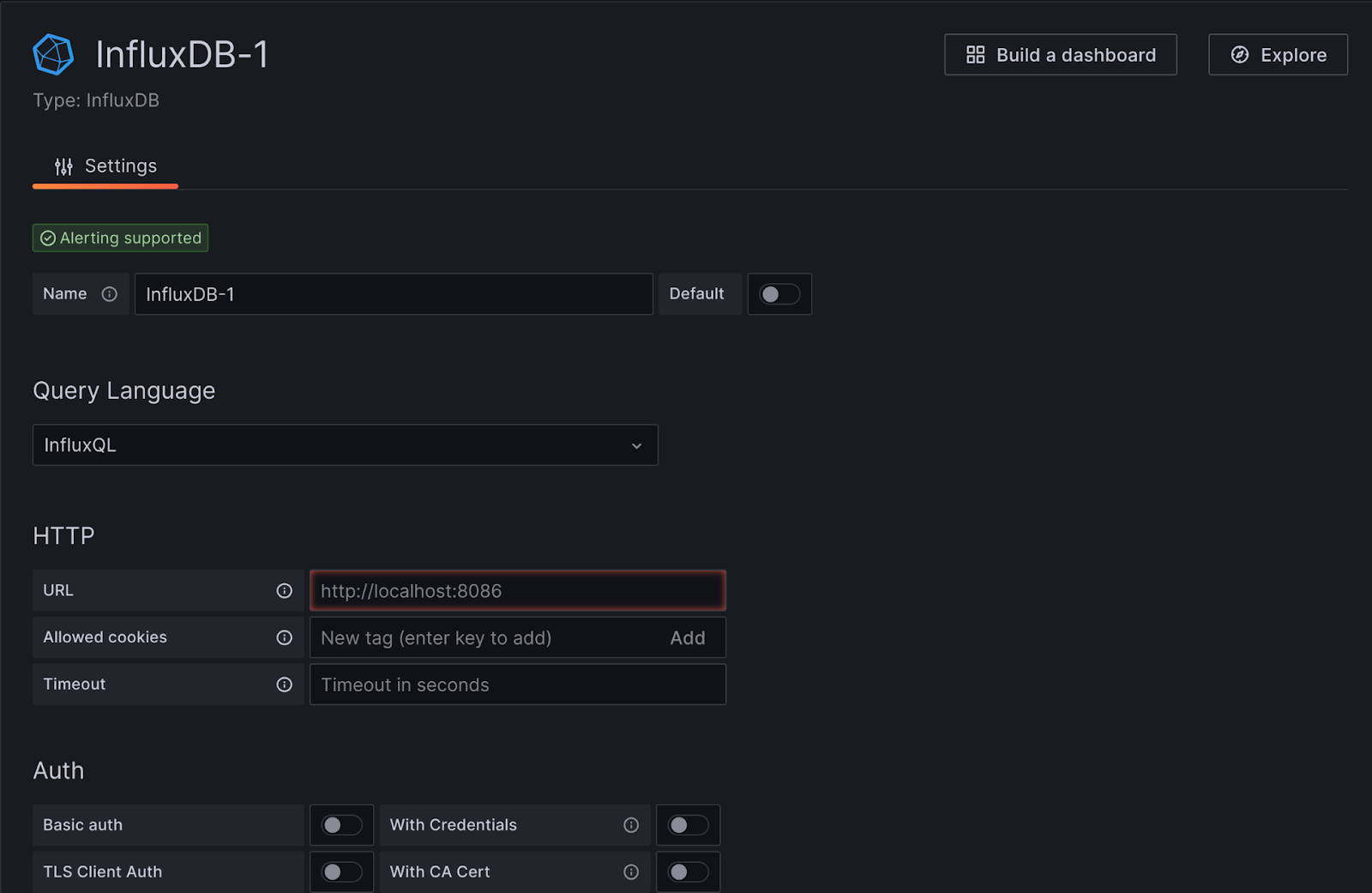Click the Timeout info icon
The height and width of the screenshot is (893, 1372).
(285, 685)
